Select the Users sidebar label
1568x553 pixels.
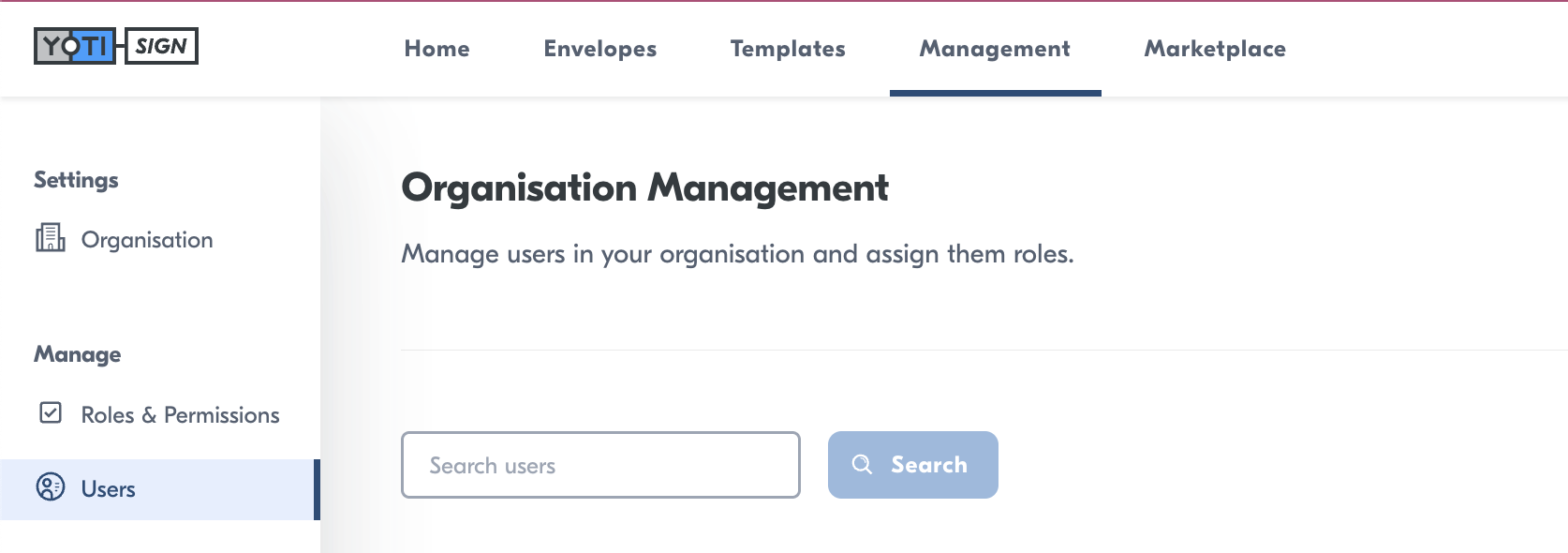109,489
